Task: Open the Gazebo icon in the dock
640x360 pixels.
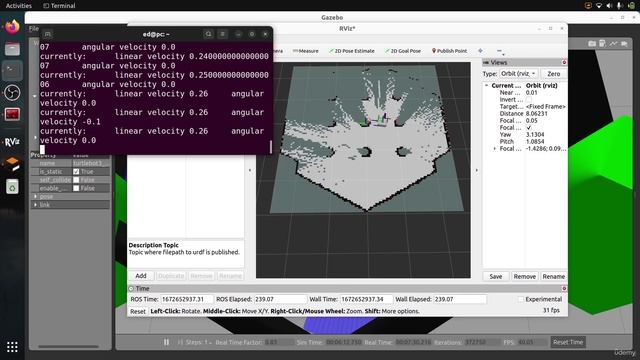Action: 12,164
